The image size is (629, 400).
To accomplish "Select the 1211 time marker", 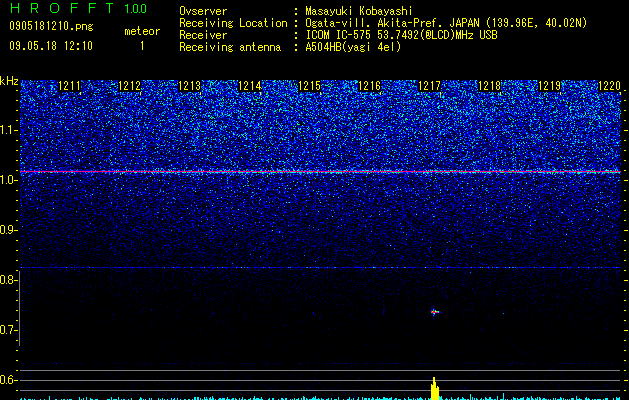I will (69, 86).
